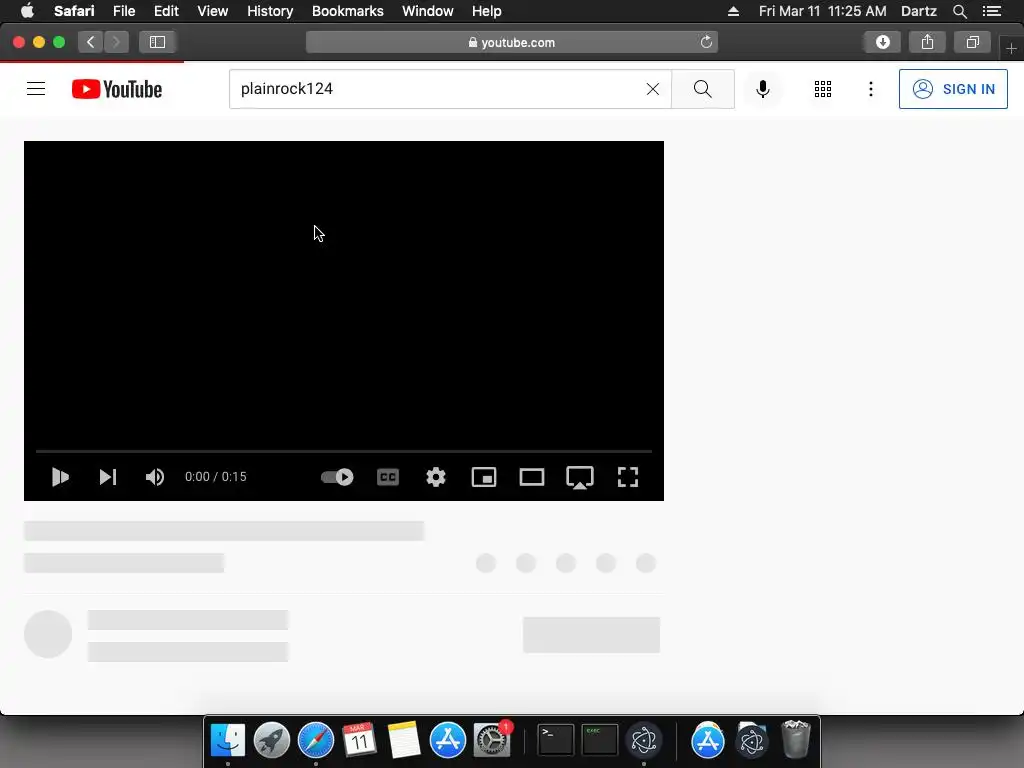Image resolution: width=1024 pixels, height=768 pixels.
Task: Click the eject icon in menu bar
Action: click(x=733, y=11)
